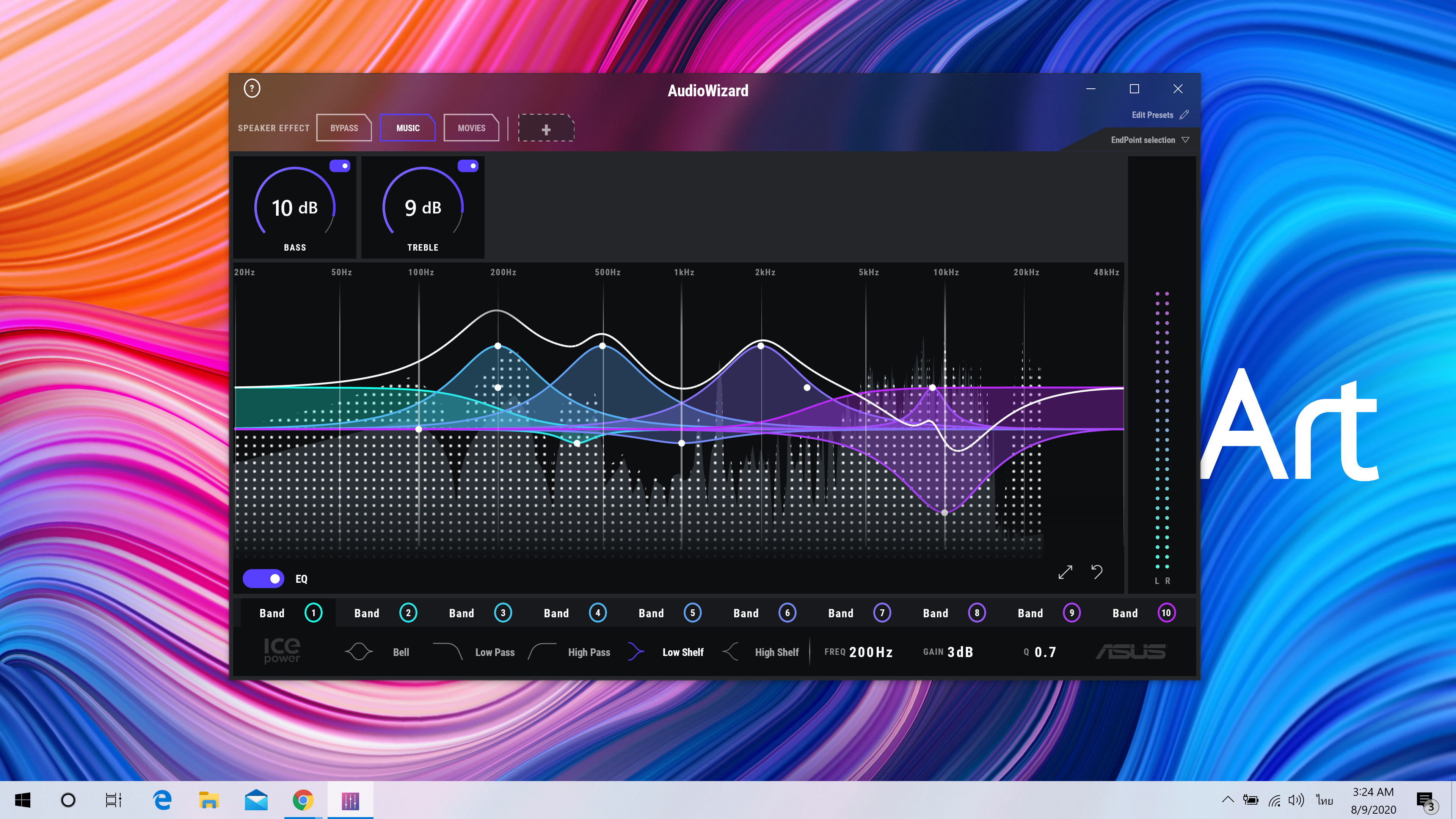1456x819 pixels.
Task: Click the Bell filter label
Action: [x=401, y=652]
